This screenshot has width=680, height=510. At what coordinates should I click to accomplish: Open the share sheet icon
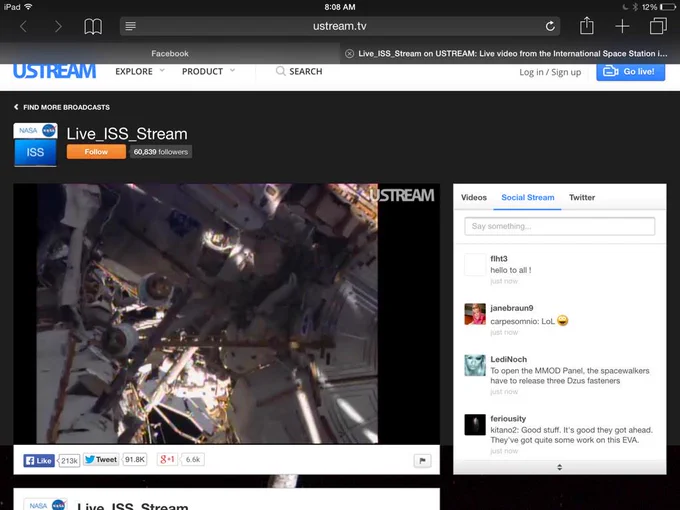point(586,25)
